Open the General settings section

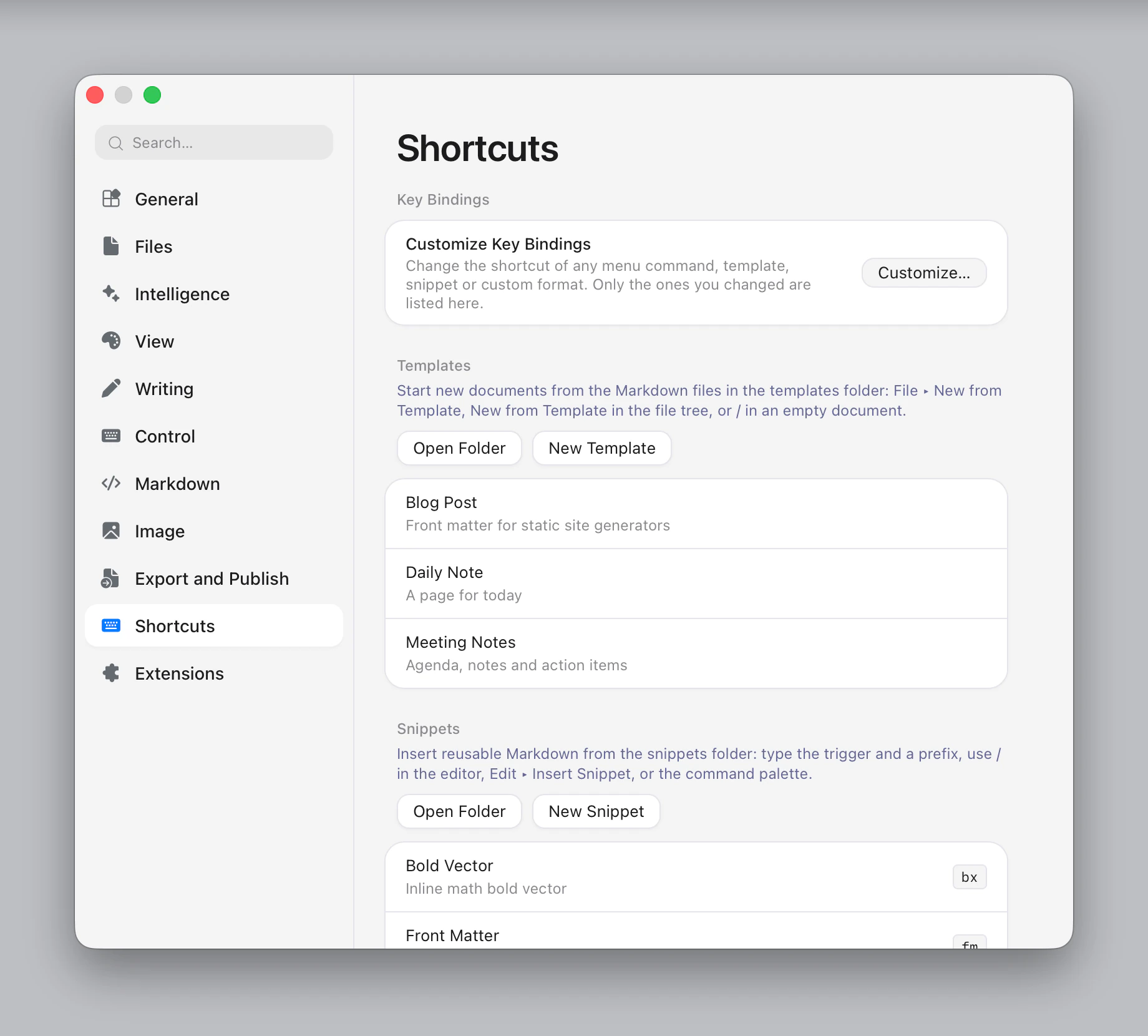click(x=214, y=198)
